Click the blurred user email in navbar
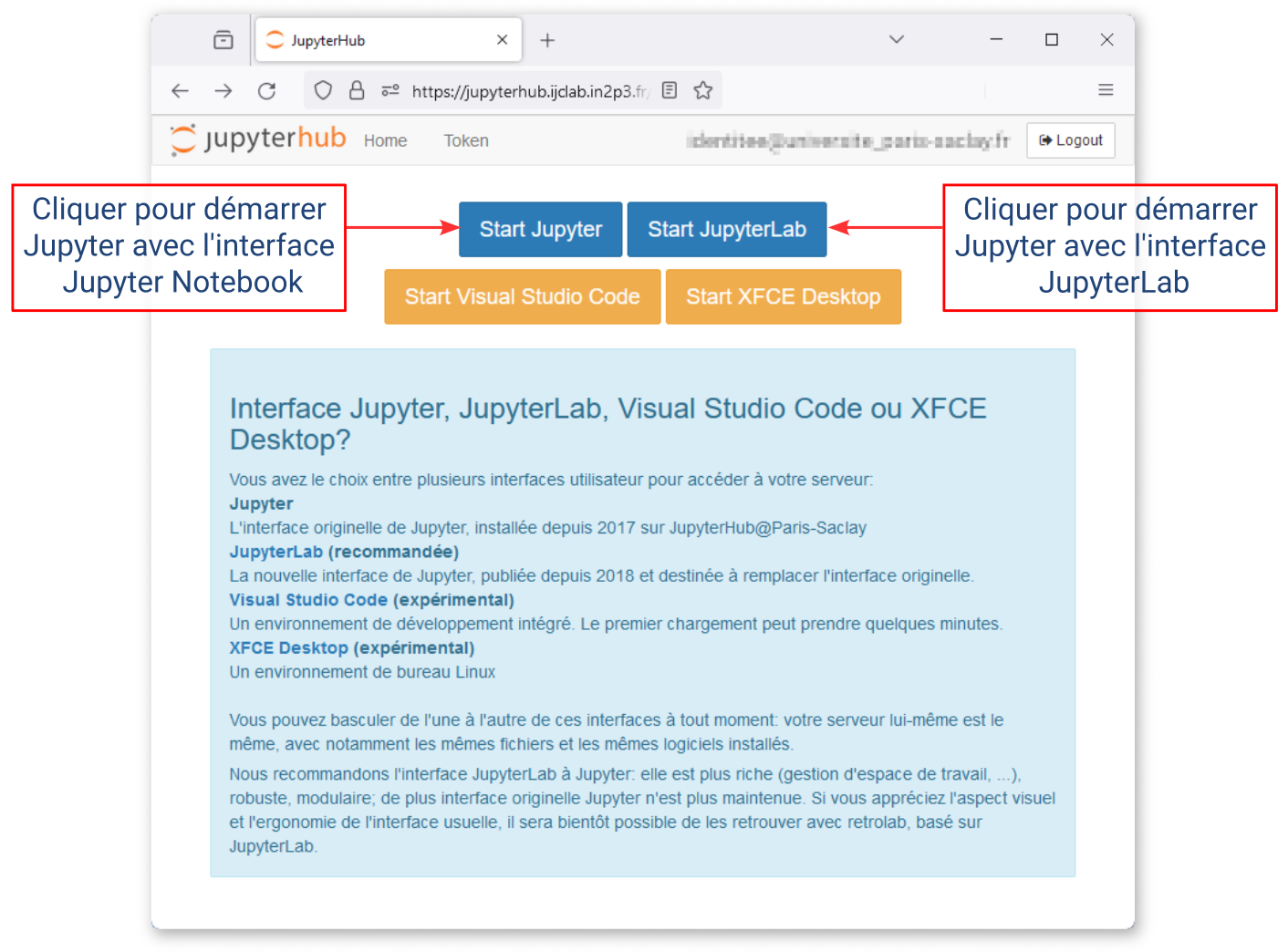This screenshot has height=952, width=1288. coord(849,140)
